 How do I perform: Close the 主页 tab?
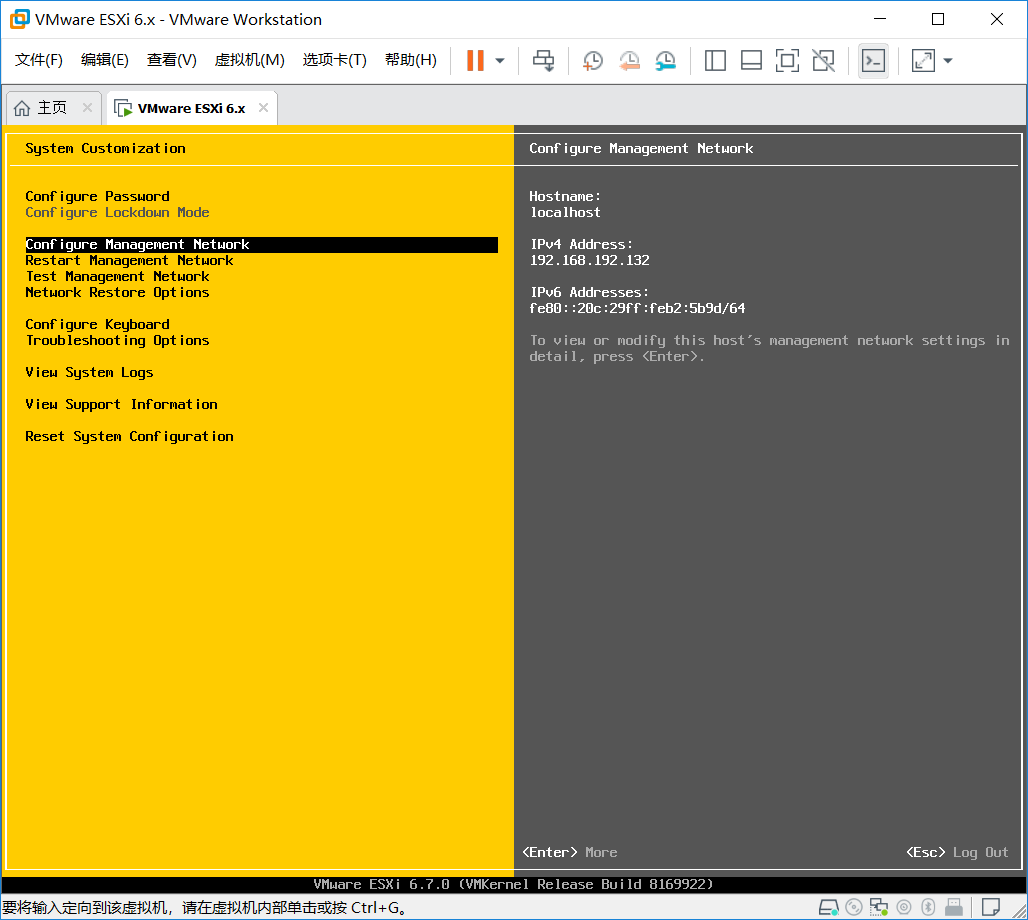87,108
